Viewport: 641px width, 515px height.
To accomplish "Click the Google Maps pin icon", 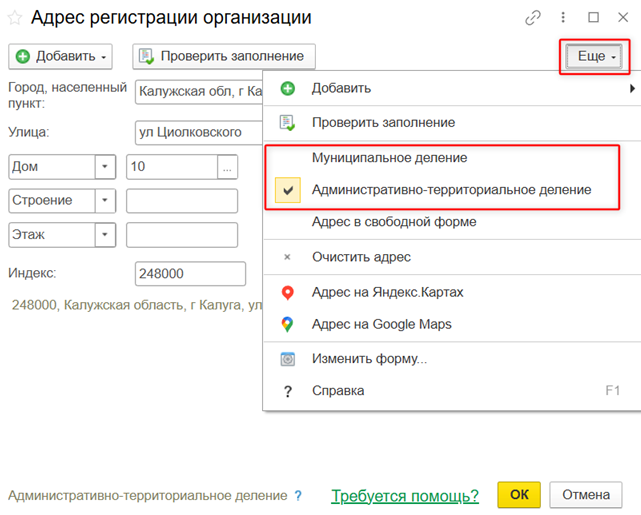I will pyautogui.click(x=287, y=324).
